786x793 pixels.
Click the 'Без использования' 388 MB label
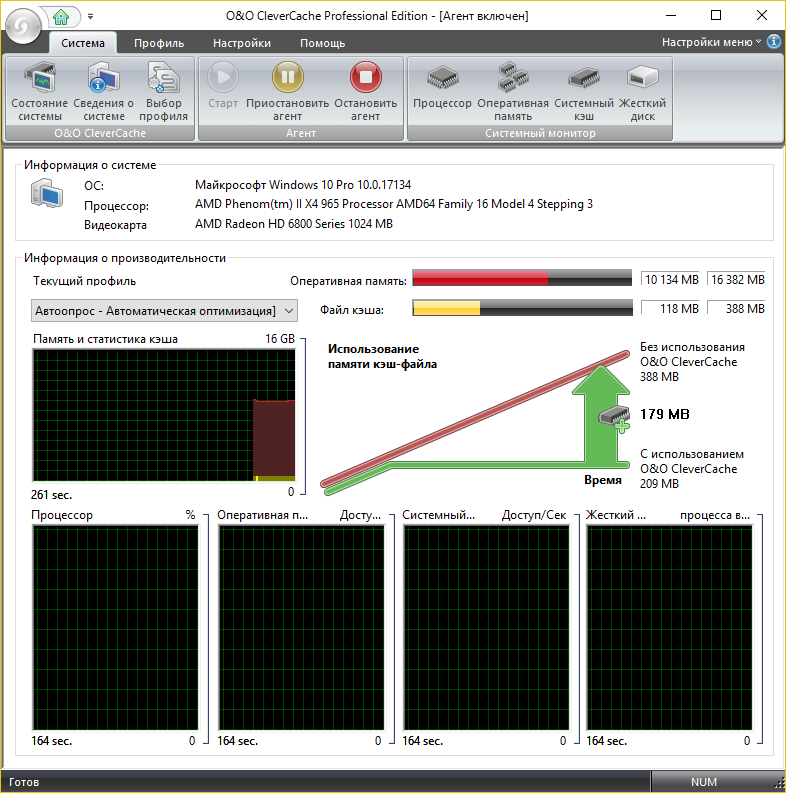click(x=692, y=362)
